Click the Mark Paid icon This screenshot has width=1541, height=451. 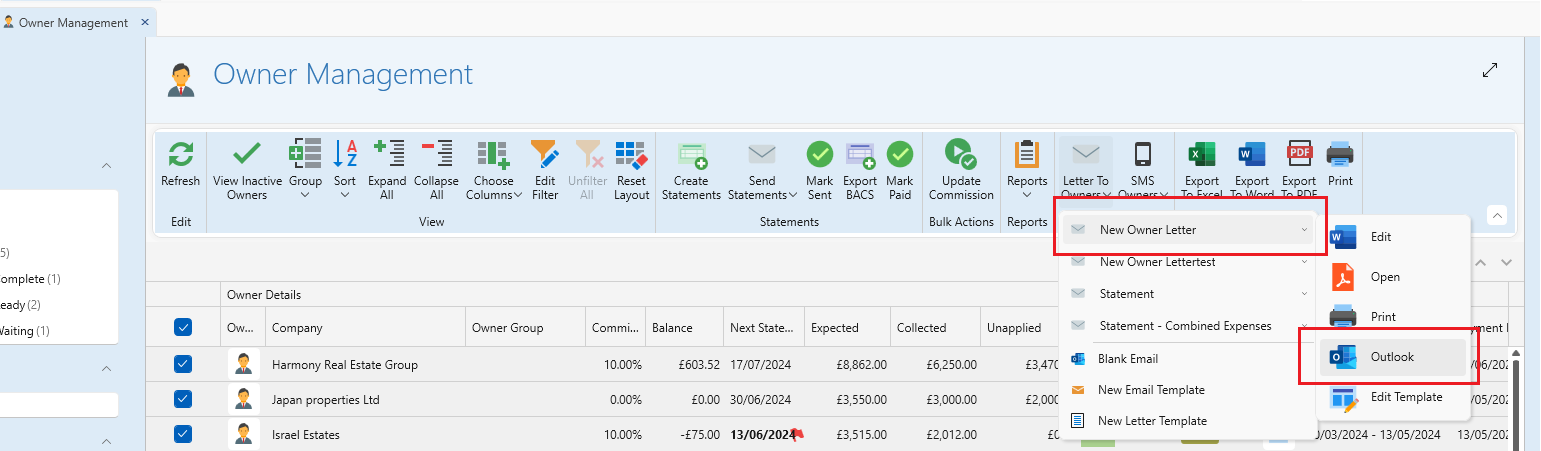[x=900, y=154]
